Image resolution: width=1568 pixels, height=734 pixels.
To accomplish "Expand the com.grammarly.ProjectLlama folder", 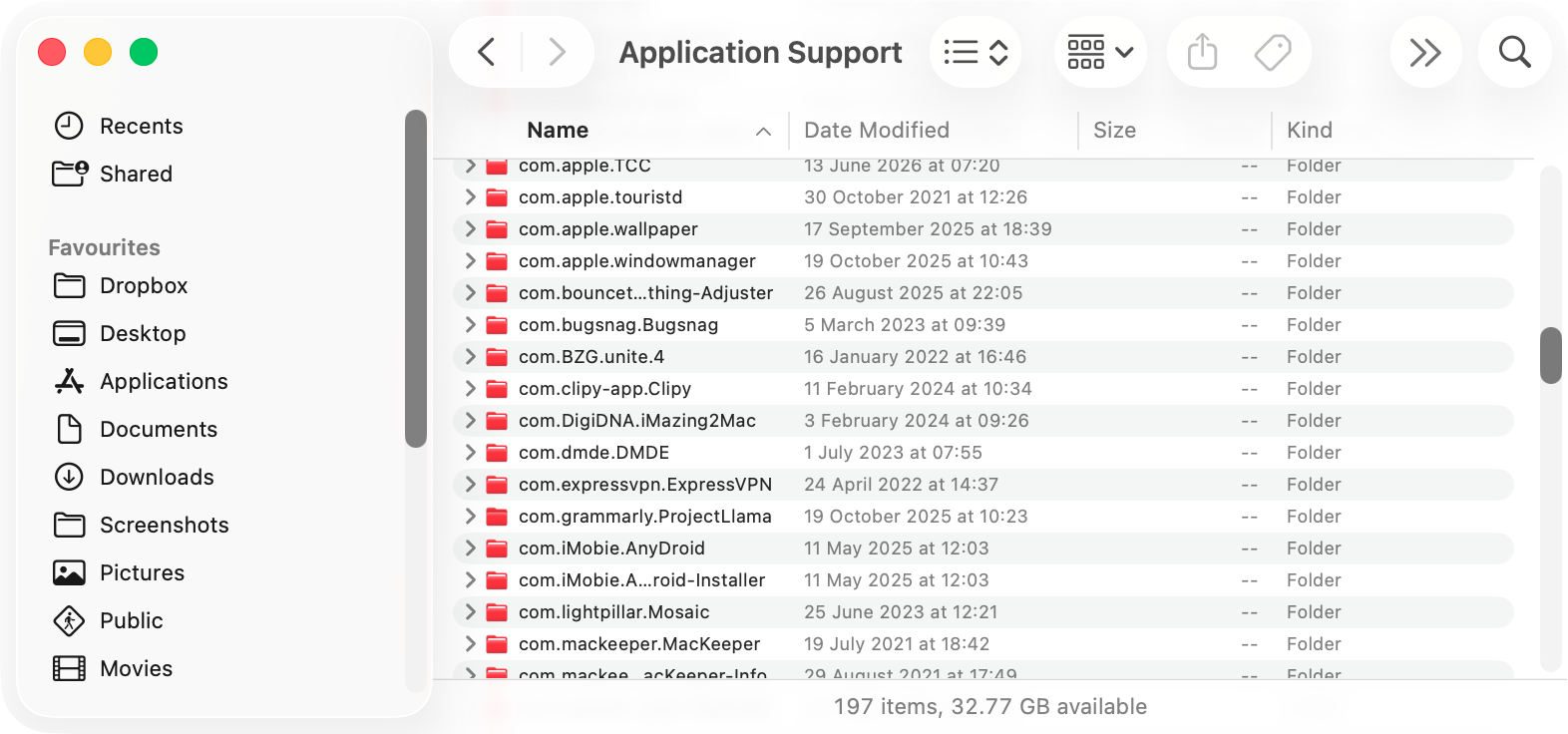I will [470, 517].
